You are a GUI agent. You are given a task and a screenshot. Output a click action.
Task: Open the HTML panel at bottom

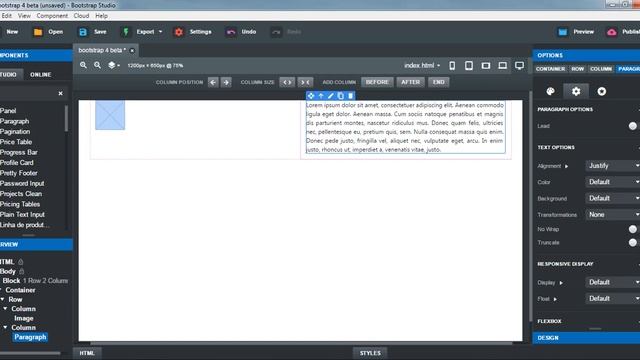pos(87,353)
